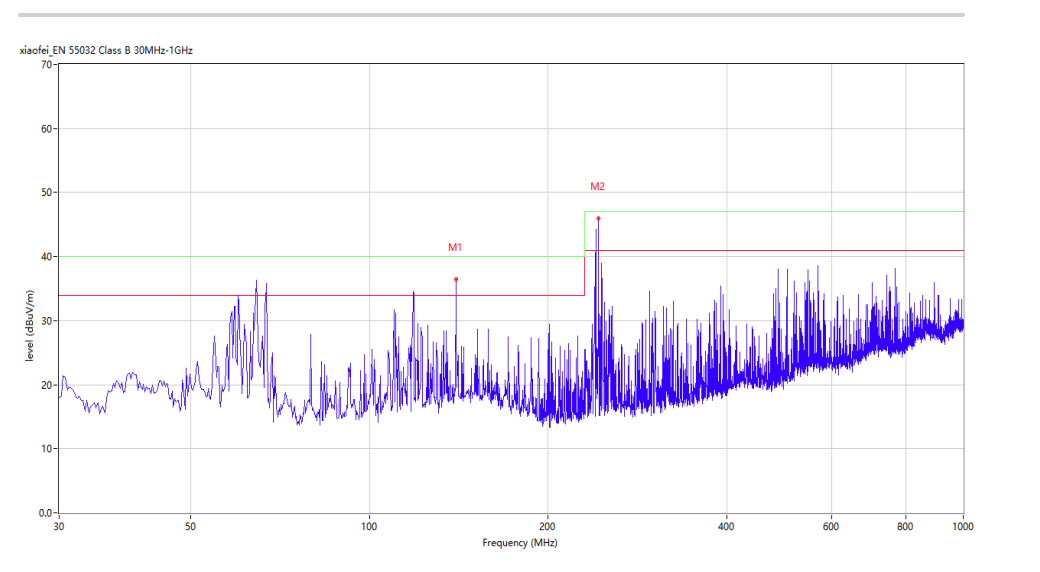The image size is (1040, 572).
Task: Click the gray horizontal bar above chart
Action: click(492, 15)
